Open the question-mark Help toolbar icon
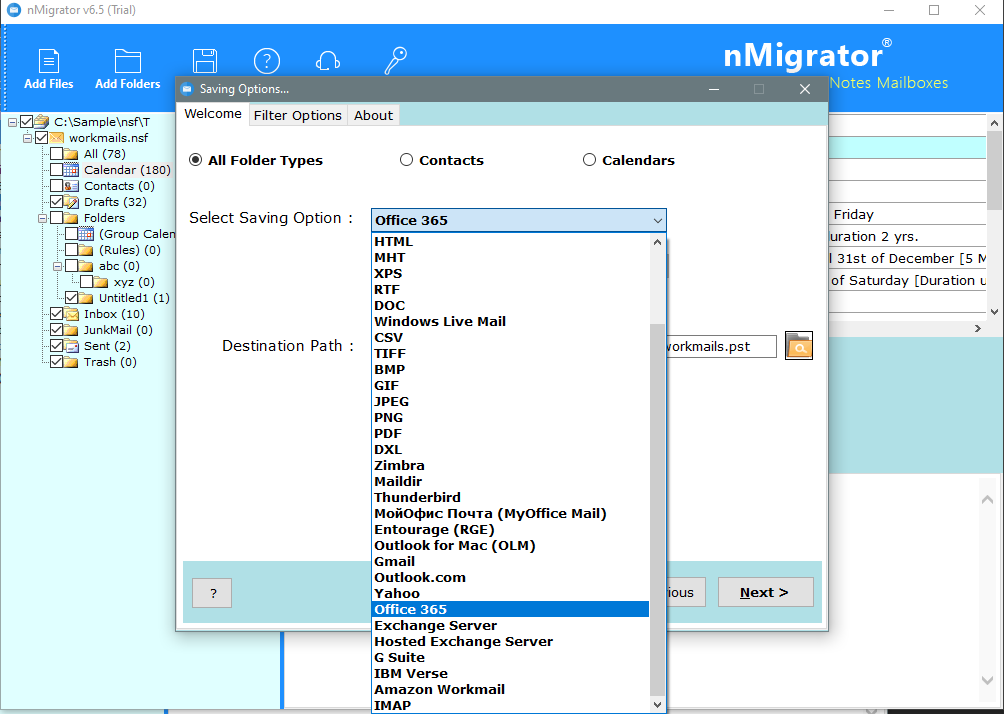This screenshot has height=714, width=1004. point(266,61)
